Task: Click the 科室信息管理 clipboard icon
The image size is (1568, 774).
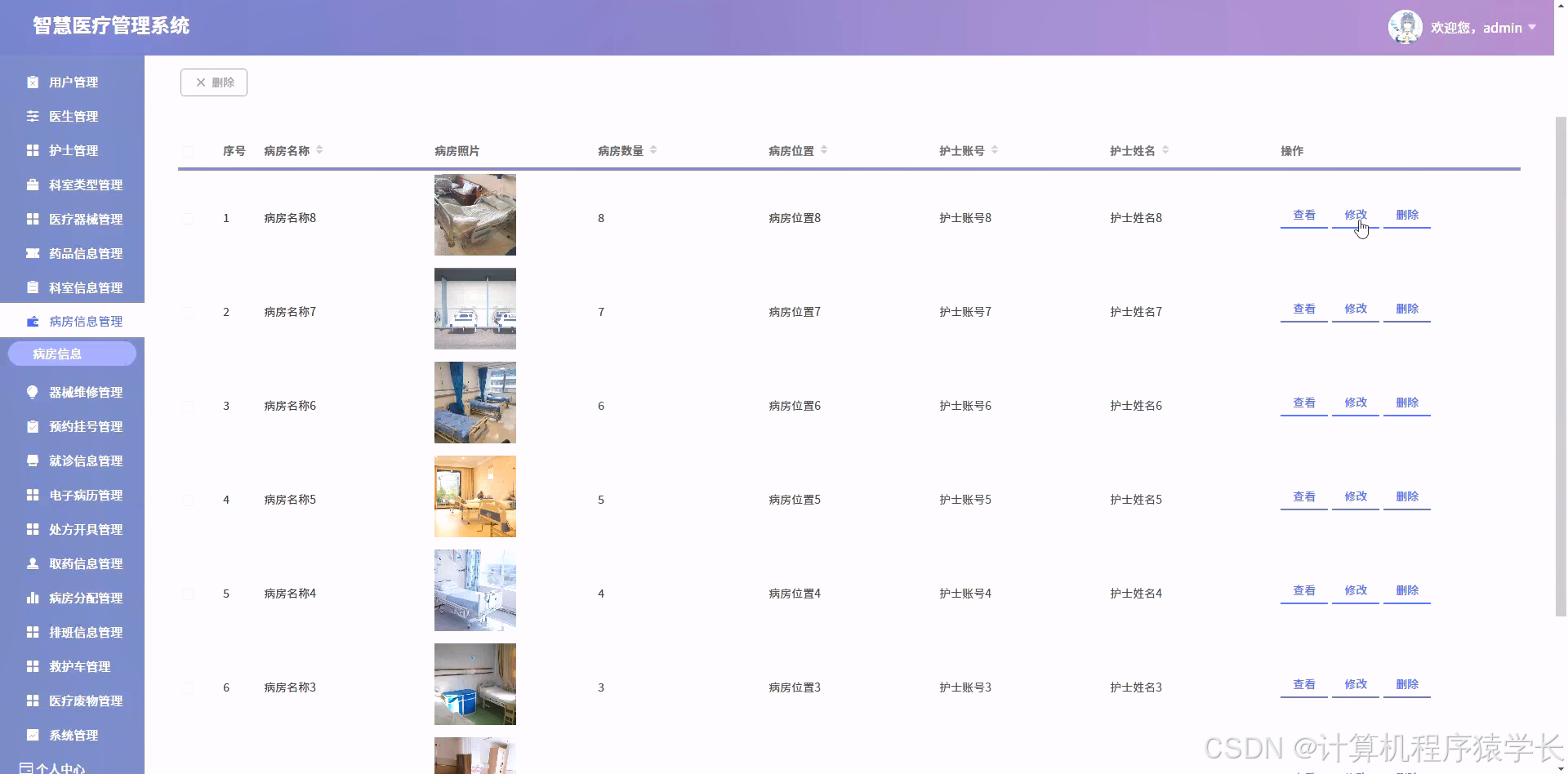Action: (x=33, y=287)
